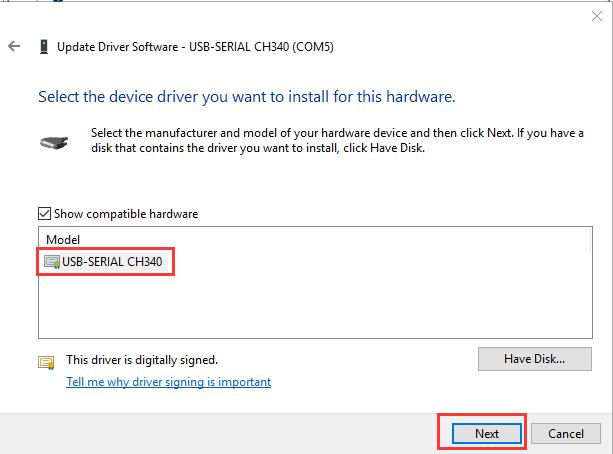Click the back arrow in the wizard header

[x=14, y=46]
